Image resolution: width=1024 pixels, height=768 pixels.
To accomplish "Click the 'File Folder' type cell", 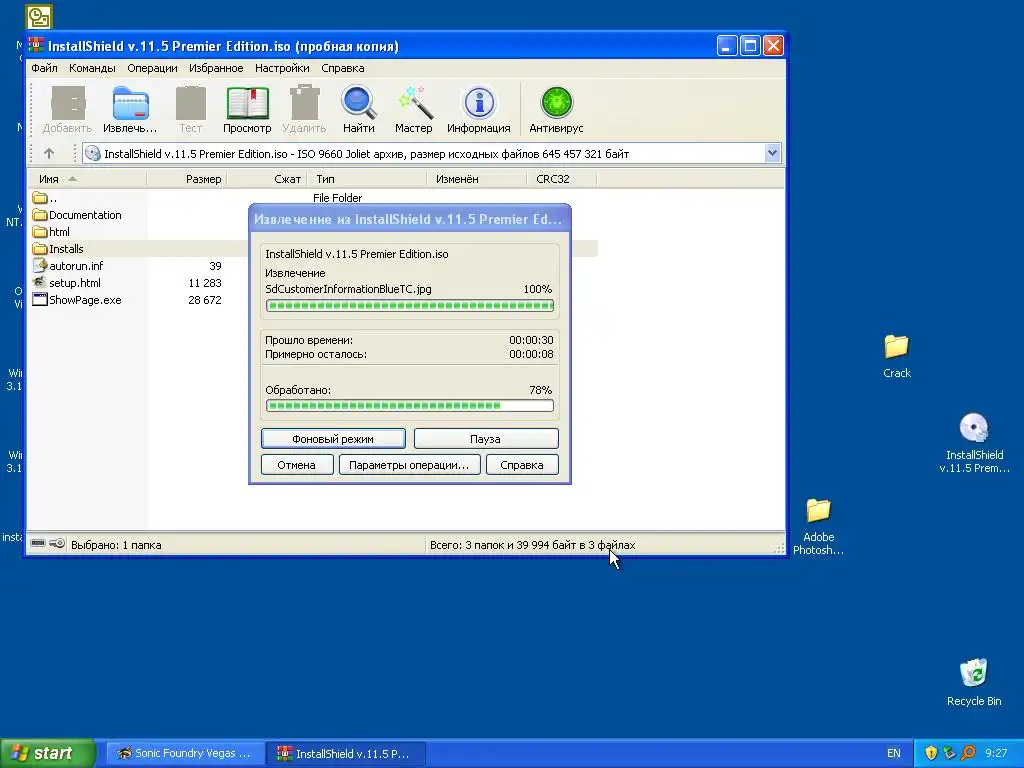I will click(x=337, y=198).
